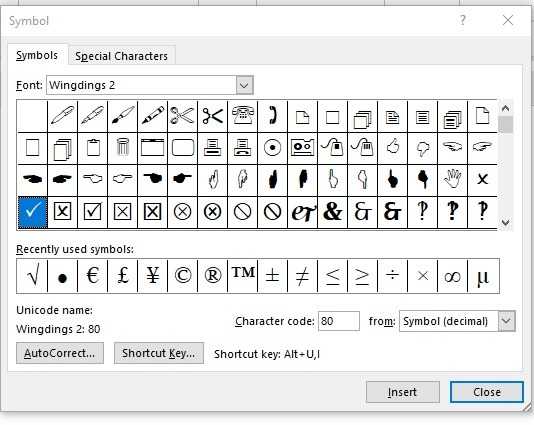
Task: Pick the euro sign from recently used symbols
Action: (93, 276)
